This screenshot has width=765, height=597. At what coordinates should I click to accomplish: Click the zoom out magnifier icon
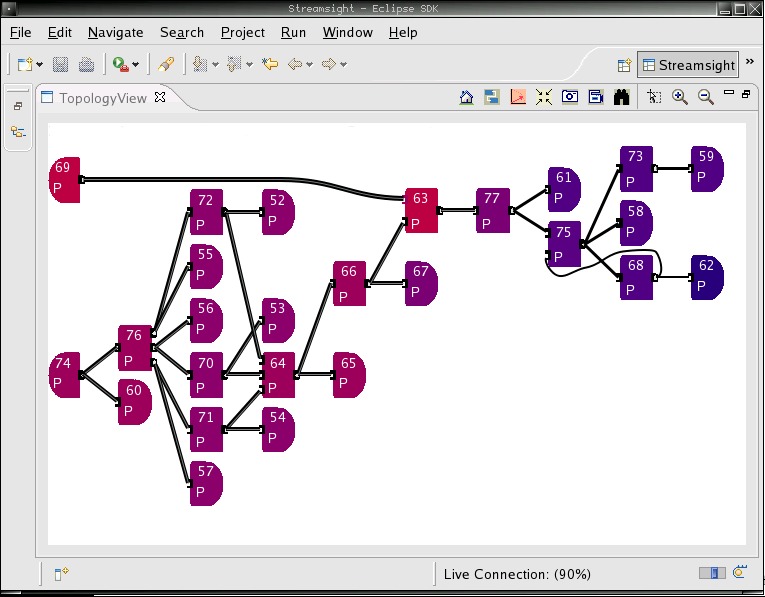point(706,97)
